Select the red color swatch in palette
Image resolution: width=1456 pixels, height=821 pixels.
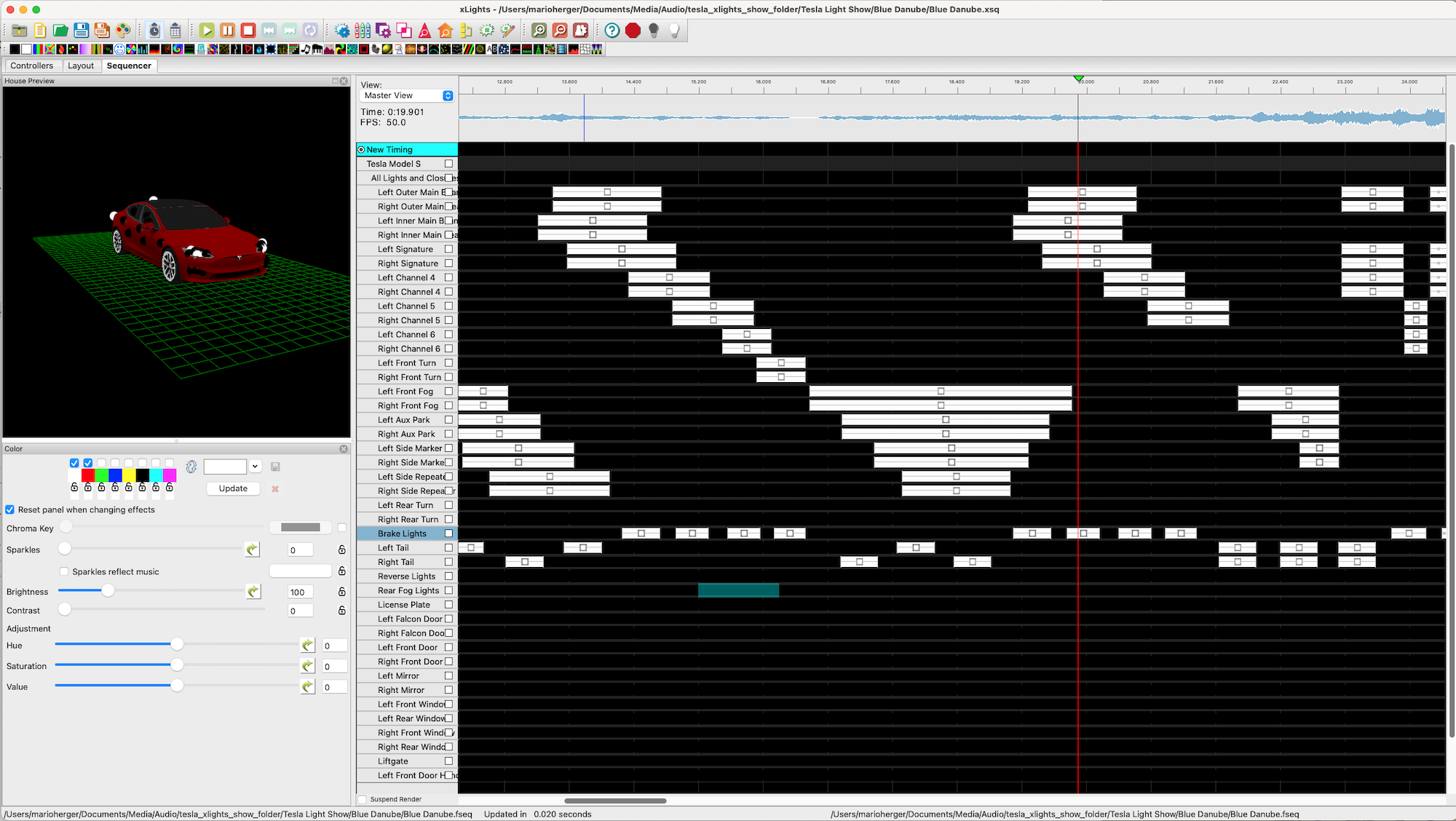point(88,475)
